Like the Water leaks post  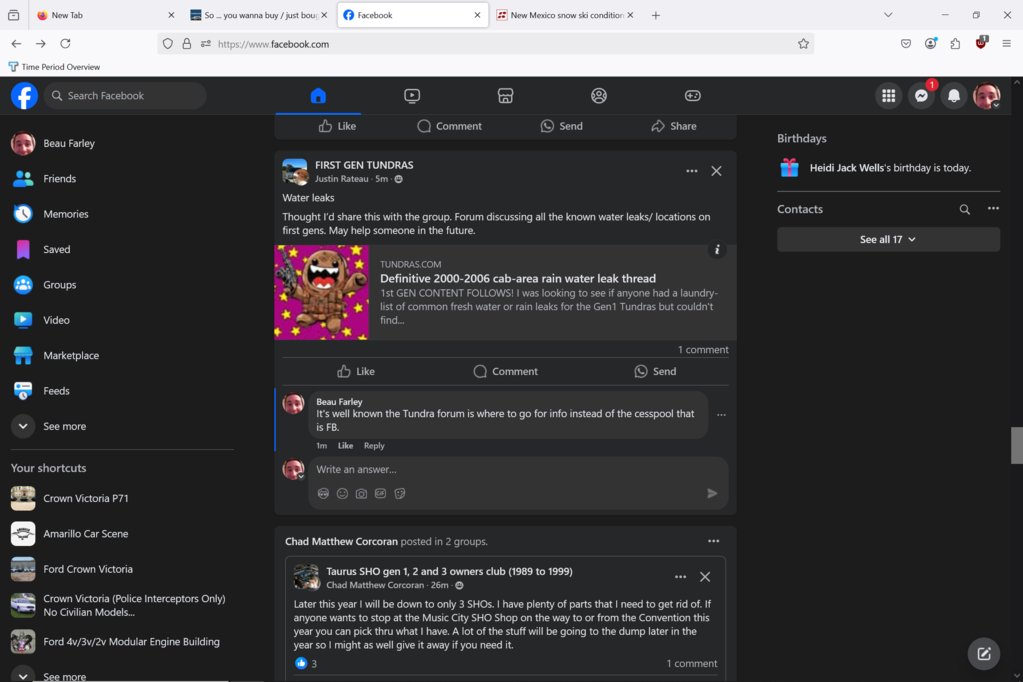click(356, 371)
